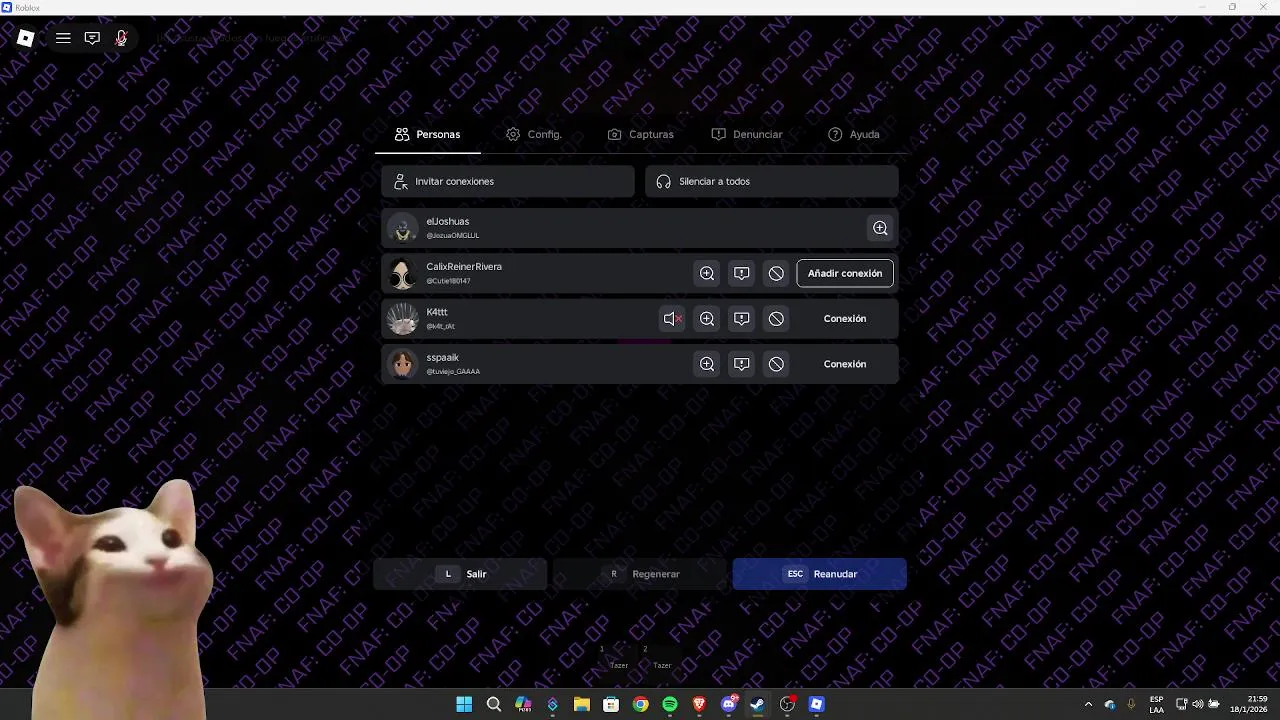The height and width of the screenshot is (720, 1280).
Task: Open Google Chrome from the taskbar
Action: pyautogui.click(x=640, y=704)
